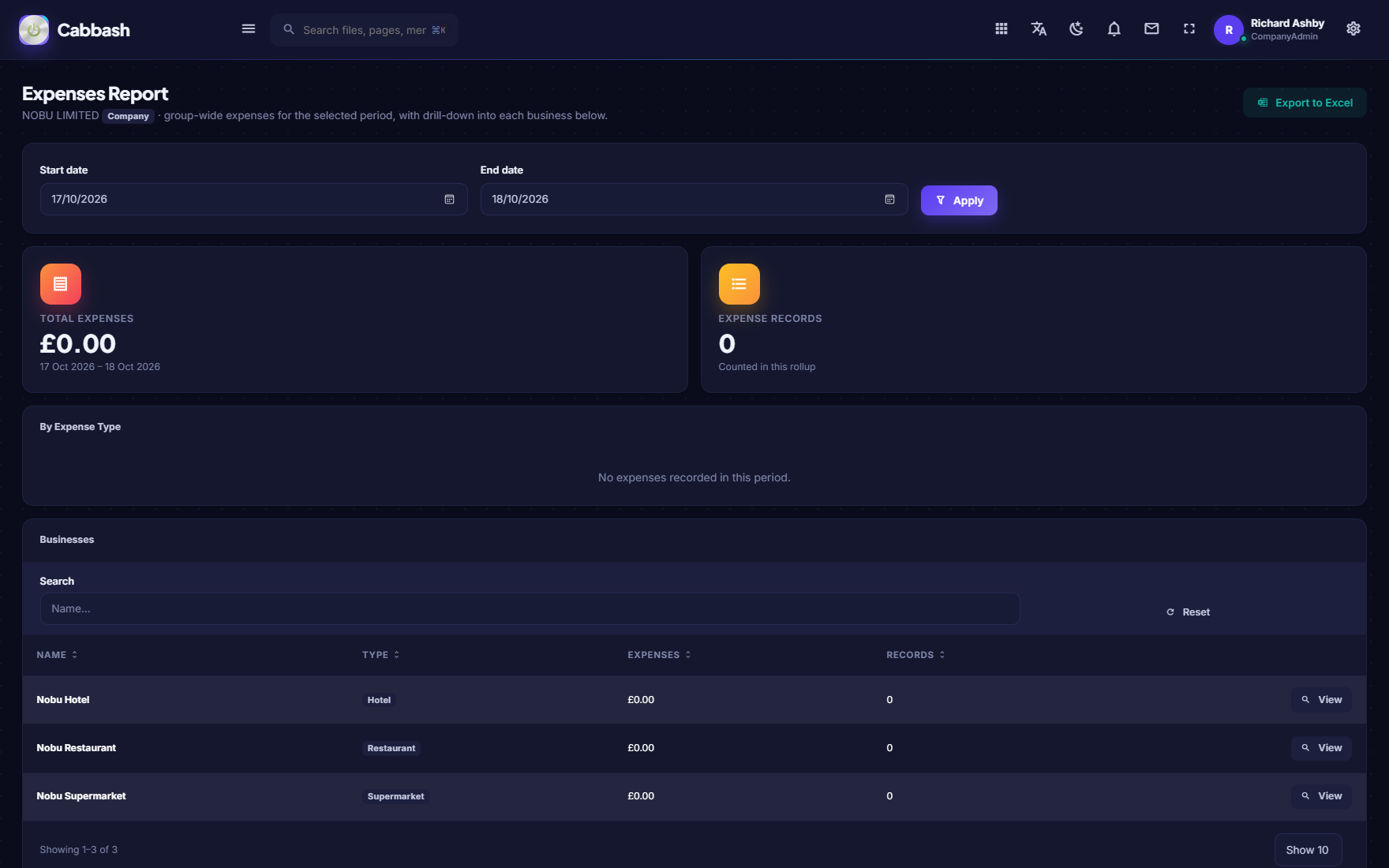Open the Start date calendar picker icon

click(449, 200)
